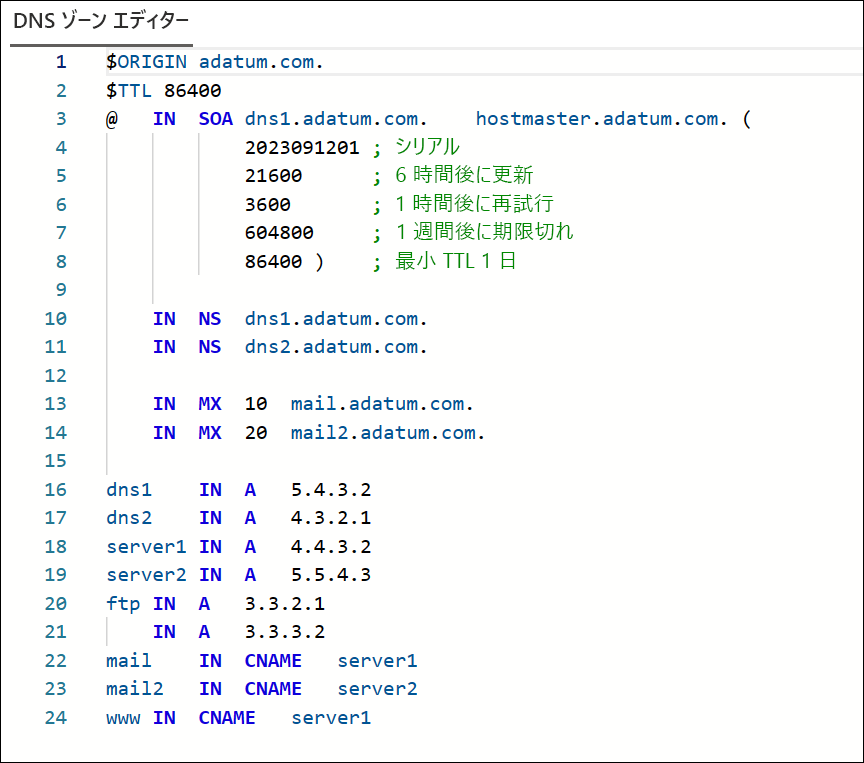Screen dimensions: 864x763
Task: Click the ftp hostname on line 20
Action: [x=124, y=604]
